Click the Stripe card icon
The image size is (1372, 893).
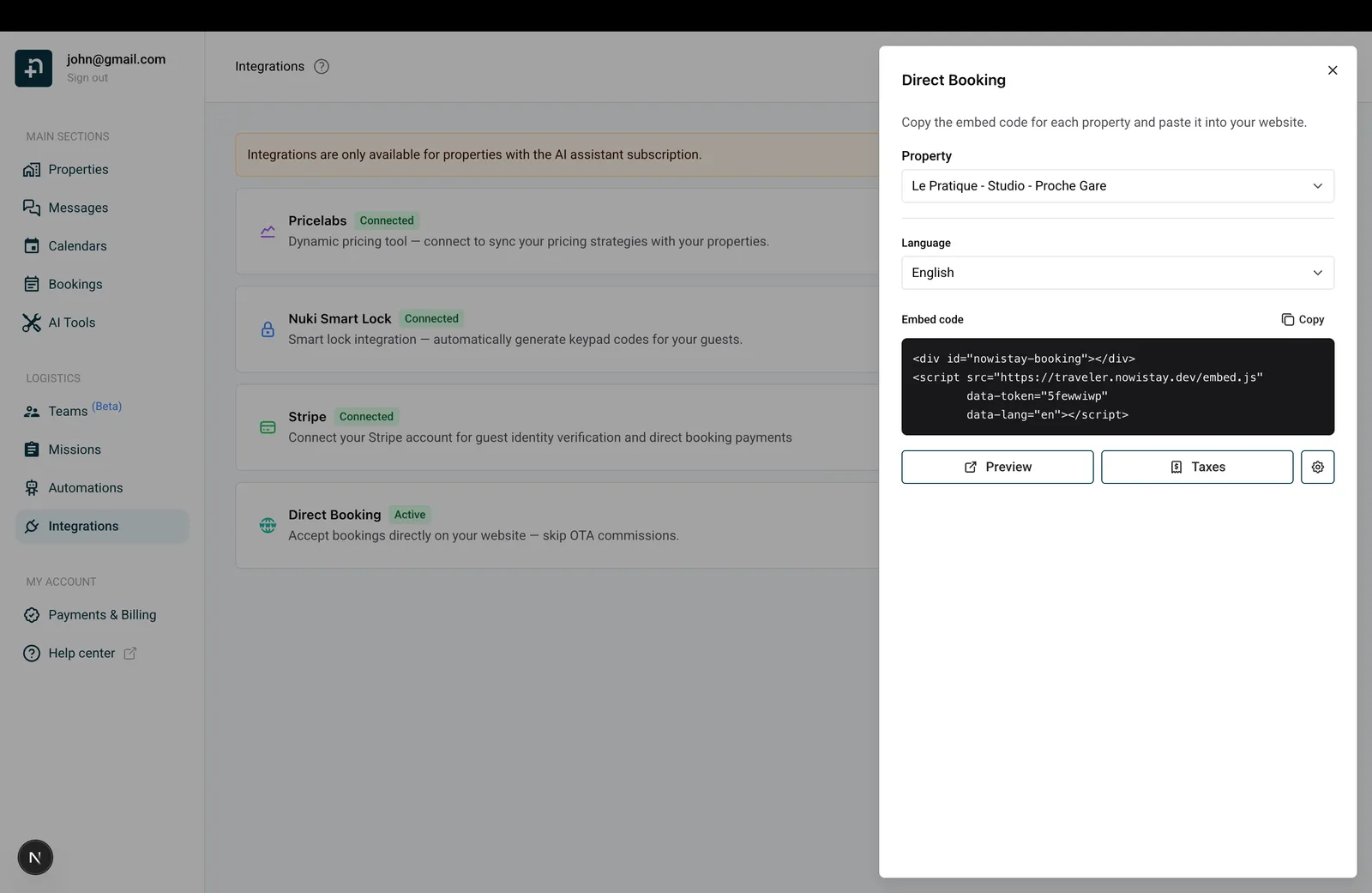(268, 427)
